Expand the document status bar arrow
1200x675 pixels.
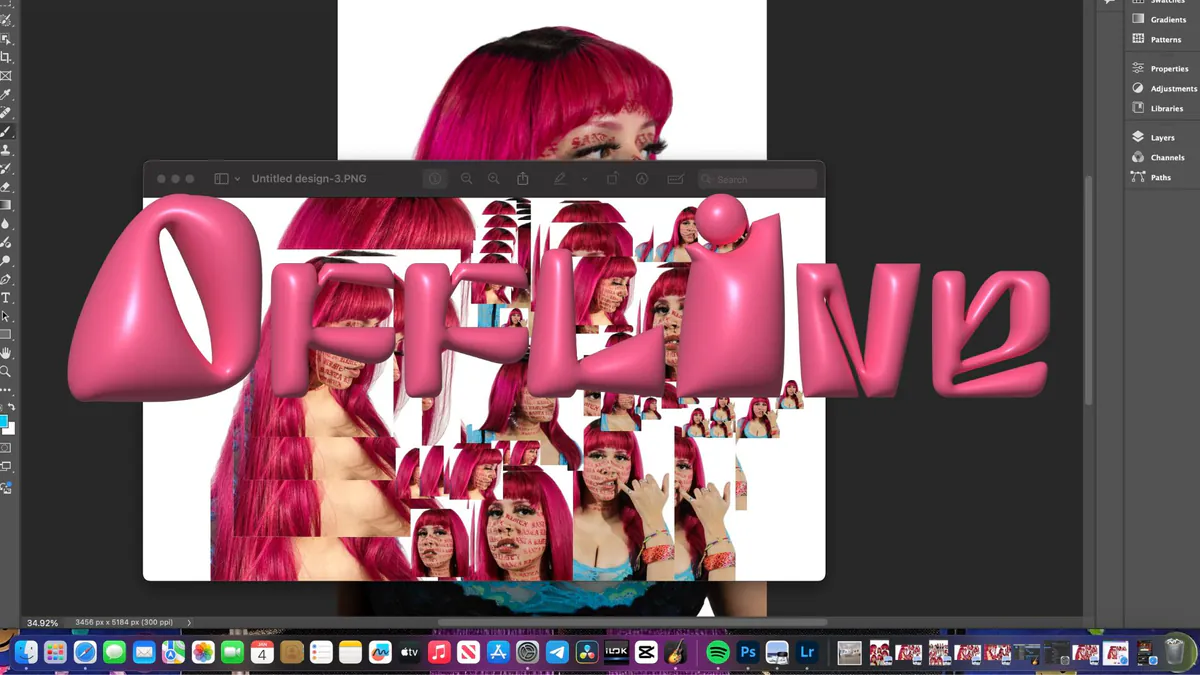point(189,622)
